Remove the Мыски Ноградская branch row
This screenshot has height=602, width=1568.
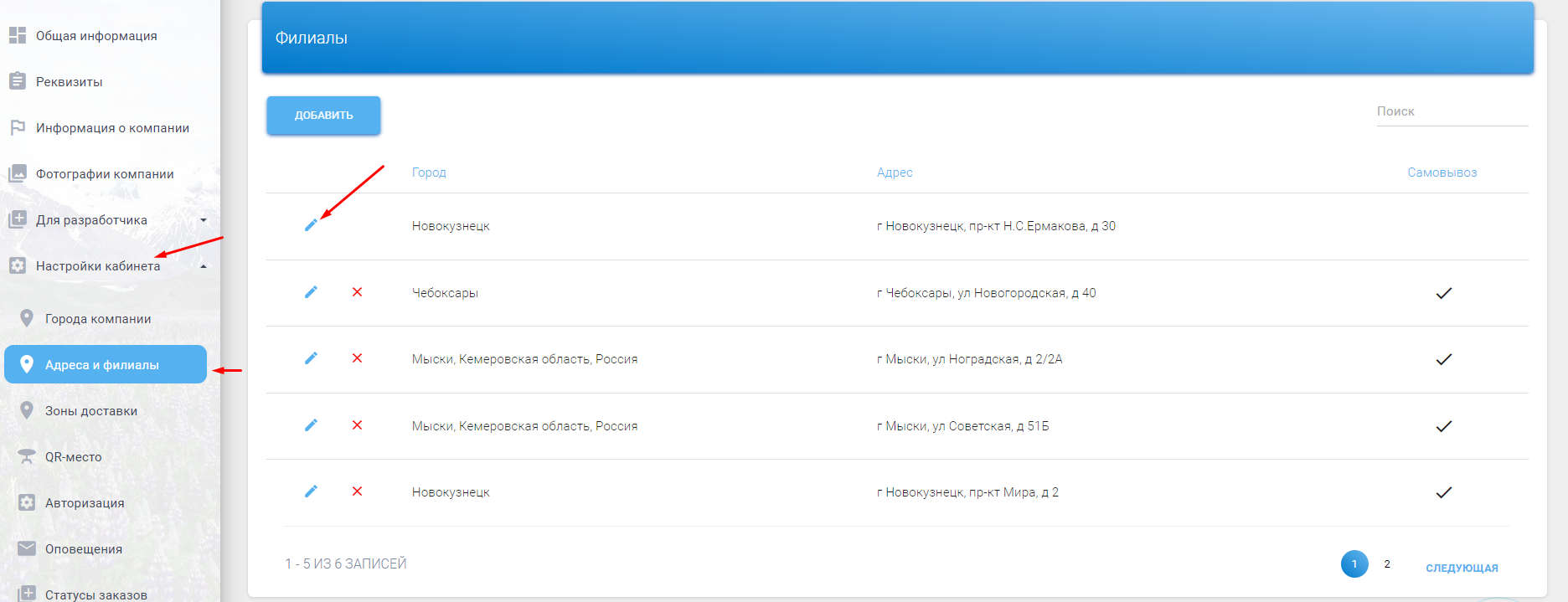point(357,358)
